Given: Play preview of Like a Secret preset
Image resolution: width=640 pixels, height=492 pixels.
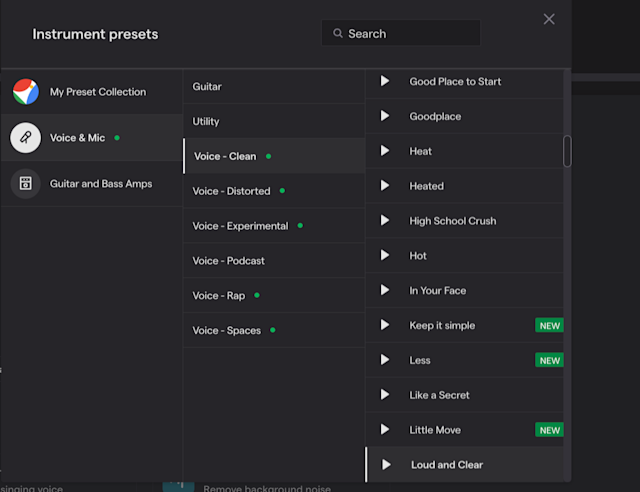Looking at the screenshot, I should point(384,394).
